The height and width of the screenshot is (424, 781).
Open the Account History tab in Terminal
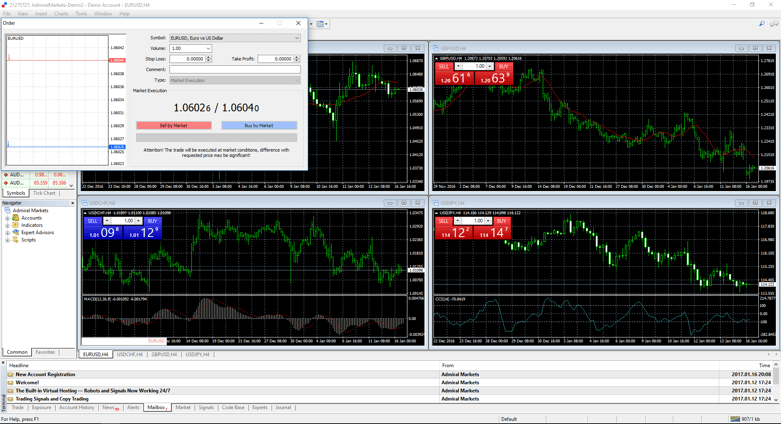tap(76, 408)
